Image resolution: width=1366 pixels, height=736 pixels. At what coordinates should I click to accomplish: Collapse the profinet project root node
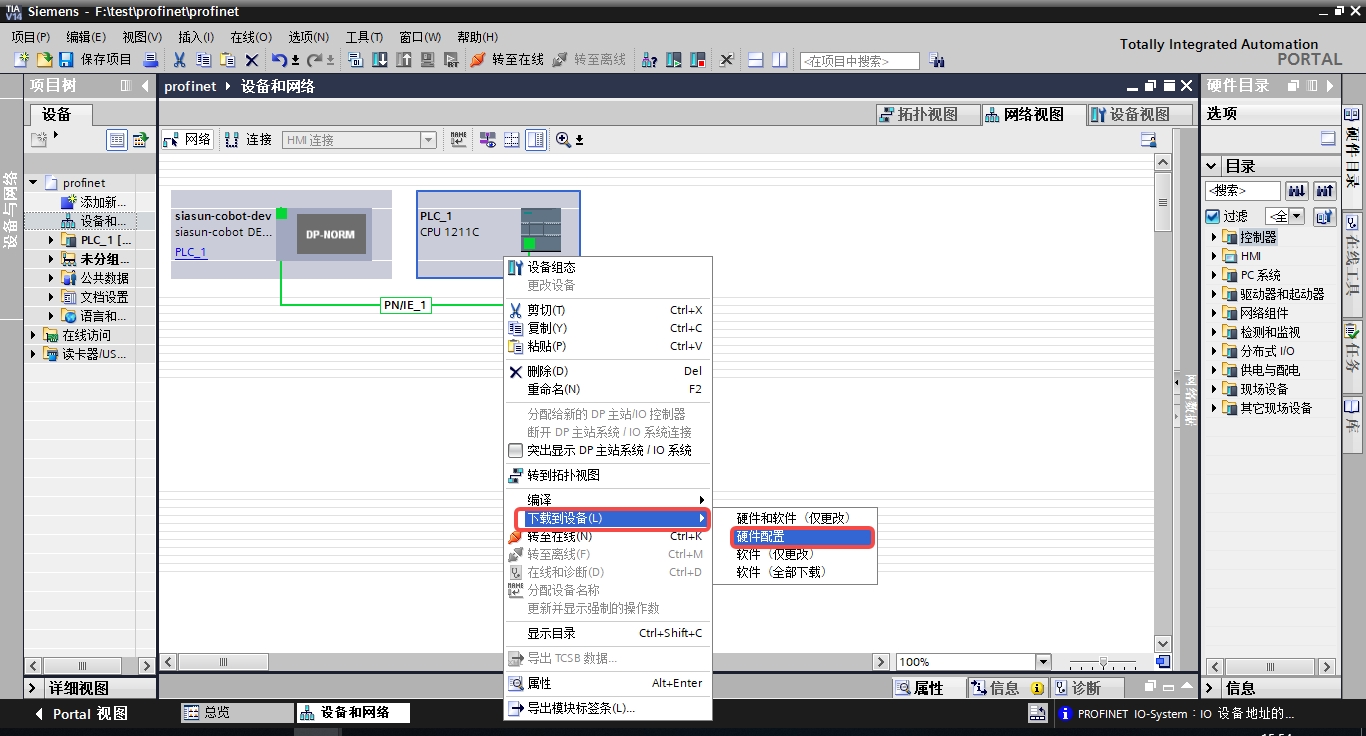tap(33, 183)
